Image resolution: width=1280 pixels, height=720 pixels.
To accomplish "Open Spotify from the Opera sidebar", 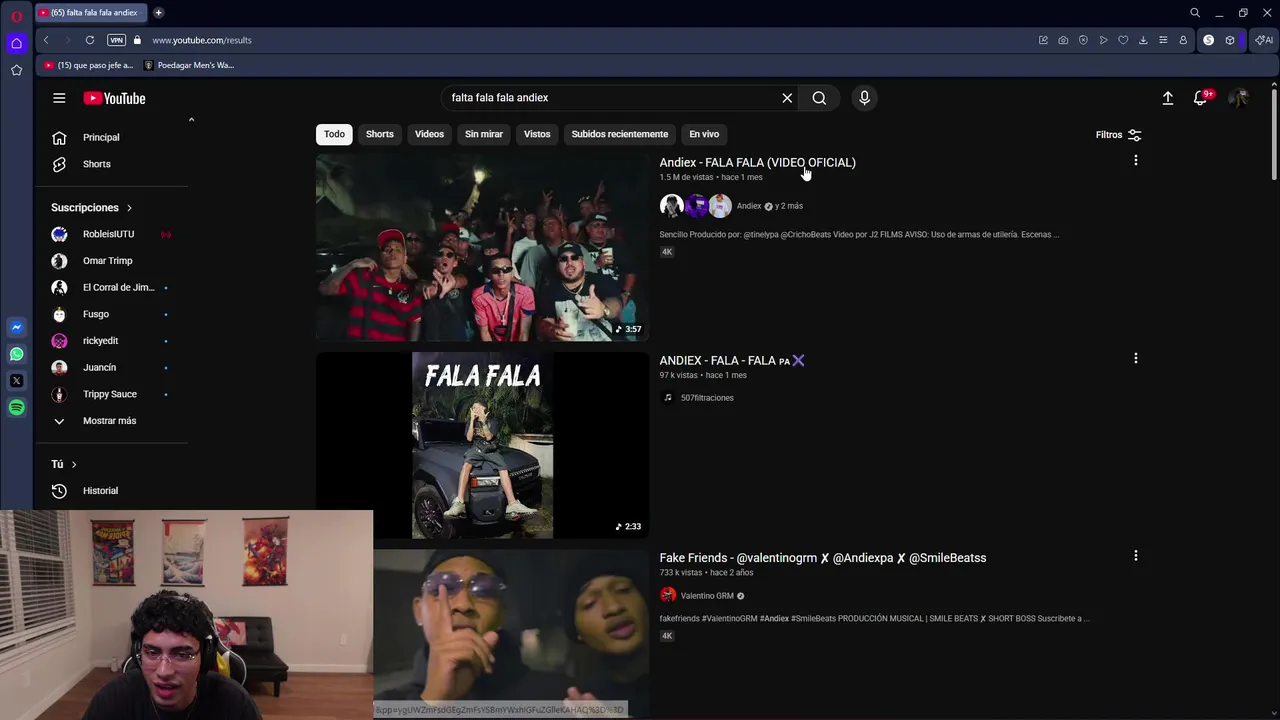I will (x=16, y=407).
